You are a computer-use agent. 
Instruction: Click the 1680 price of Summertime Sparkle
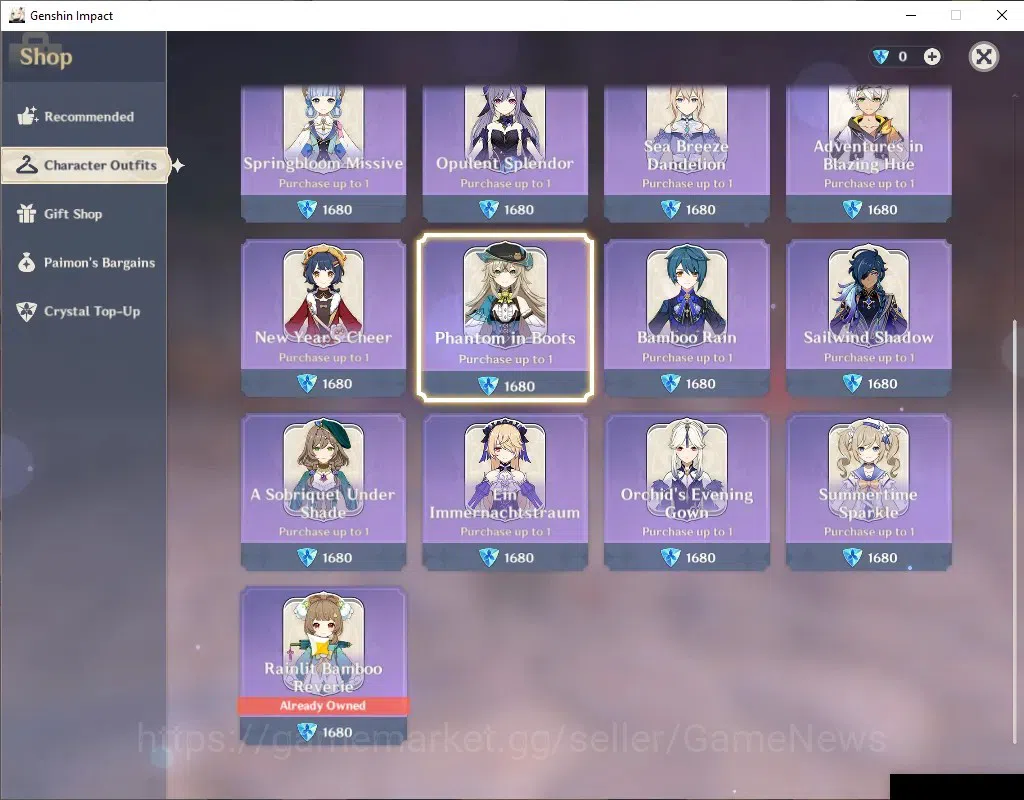pos(882,558)
